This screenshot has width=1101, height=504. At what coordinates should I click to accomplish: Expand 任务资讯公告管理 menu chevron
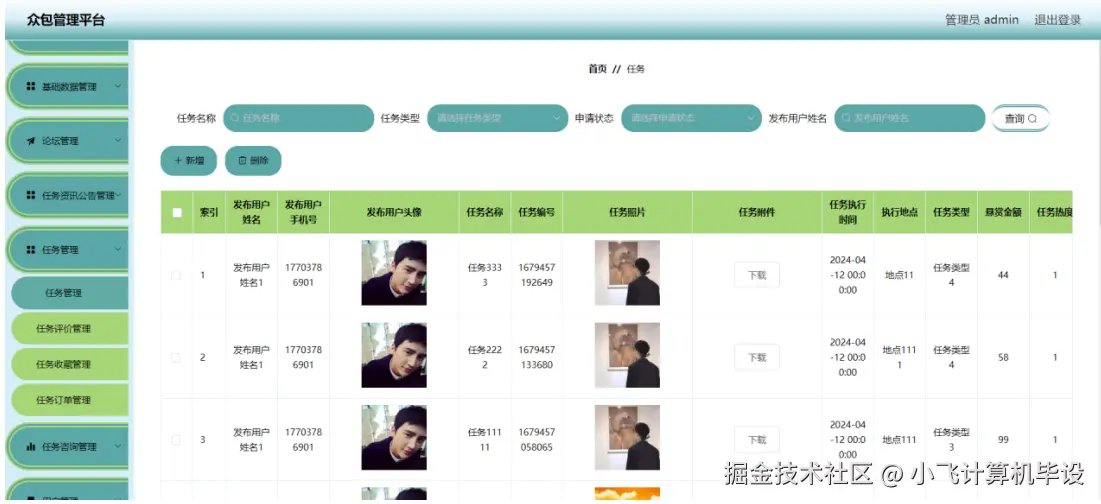(118, 195)
